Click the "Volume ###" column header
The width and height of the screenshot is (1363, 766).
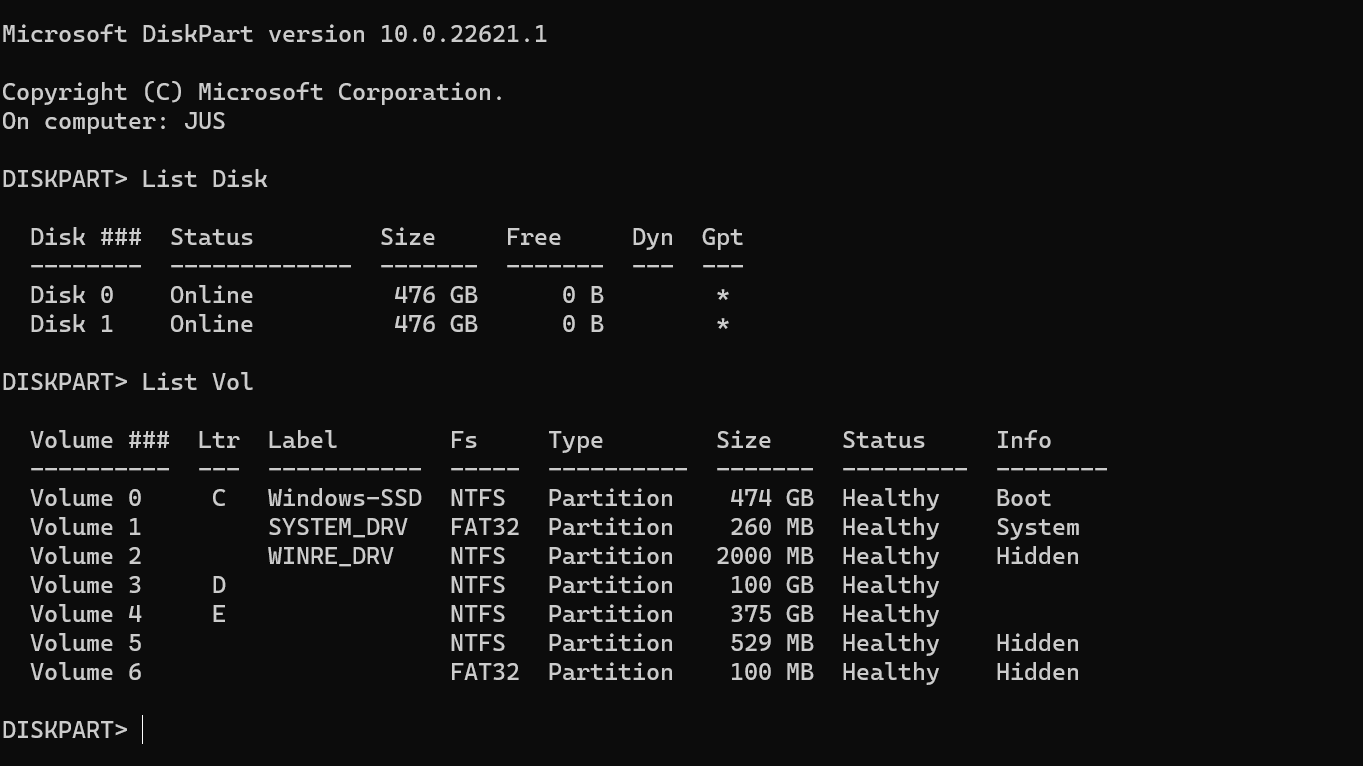pyautogui.click(x=99, y=440)
